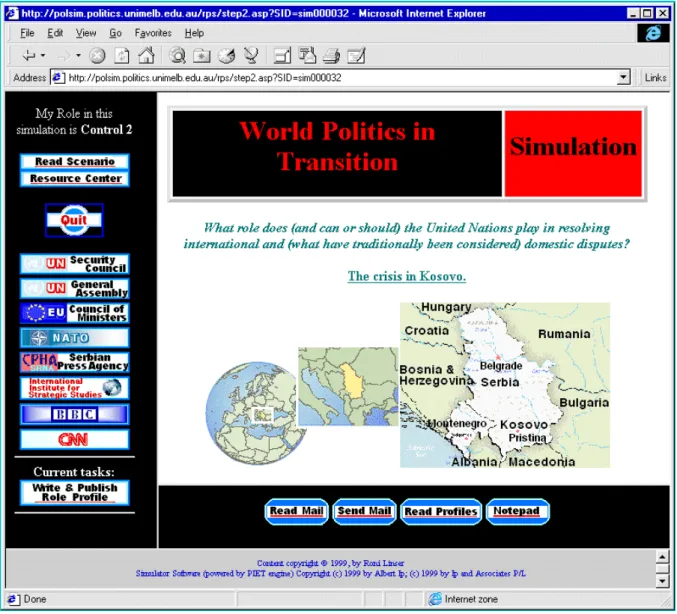Click the Internet zone status indicator
The image size is (677, 614).
pyautogui.click(x=463, y=599)
